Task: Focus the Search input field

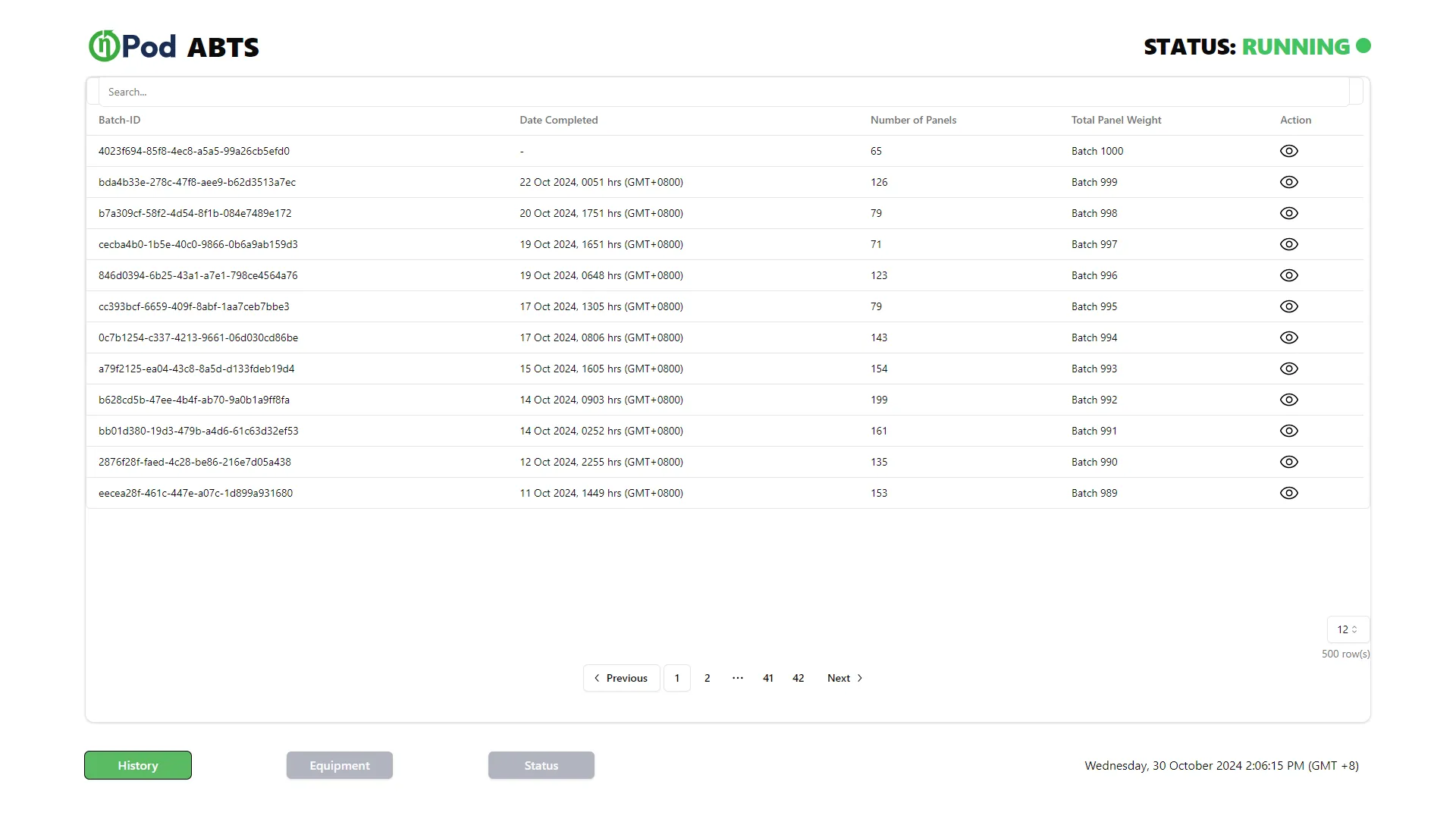Action: coord(723,92)
